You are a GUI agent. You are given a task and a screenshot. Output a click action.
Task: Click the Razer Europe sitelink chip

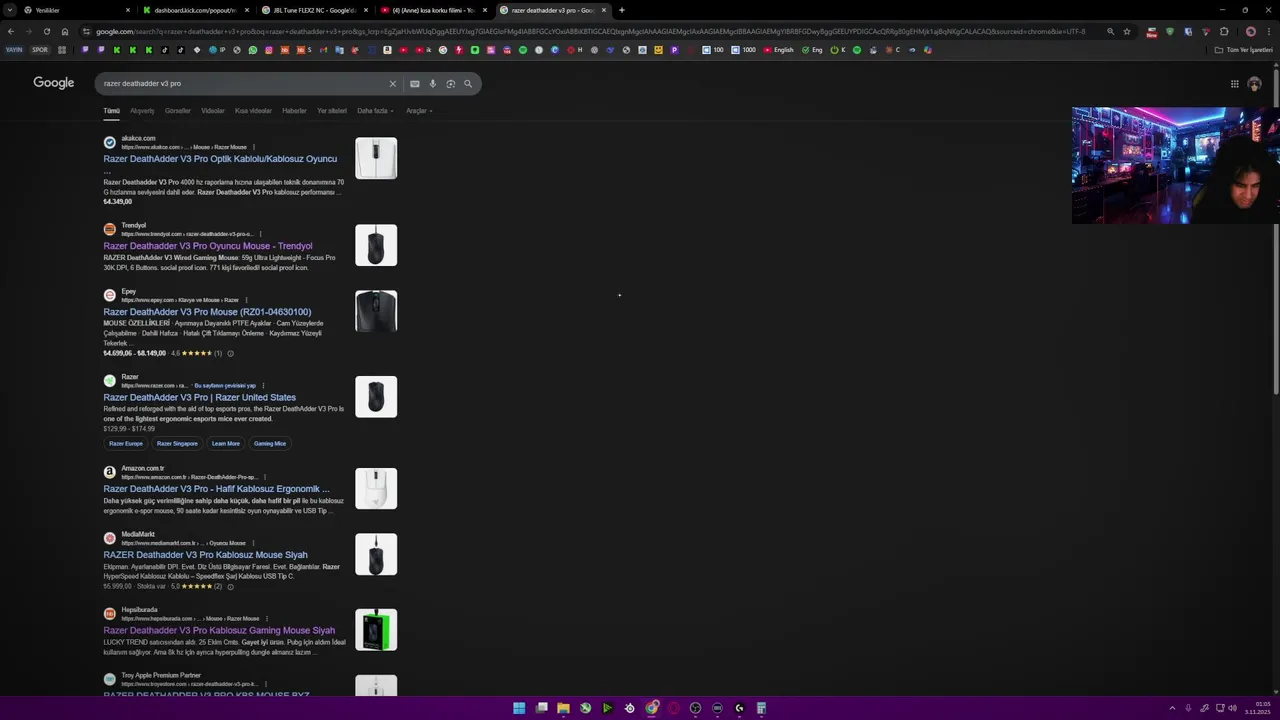pos(126,443)
